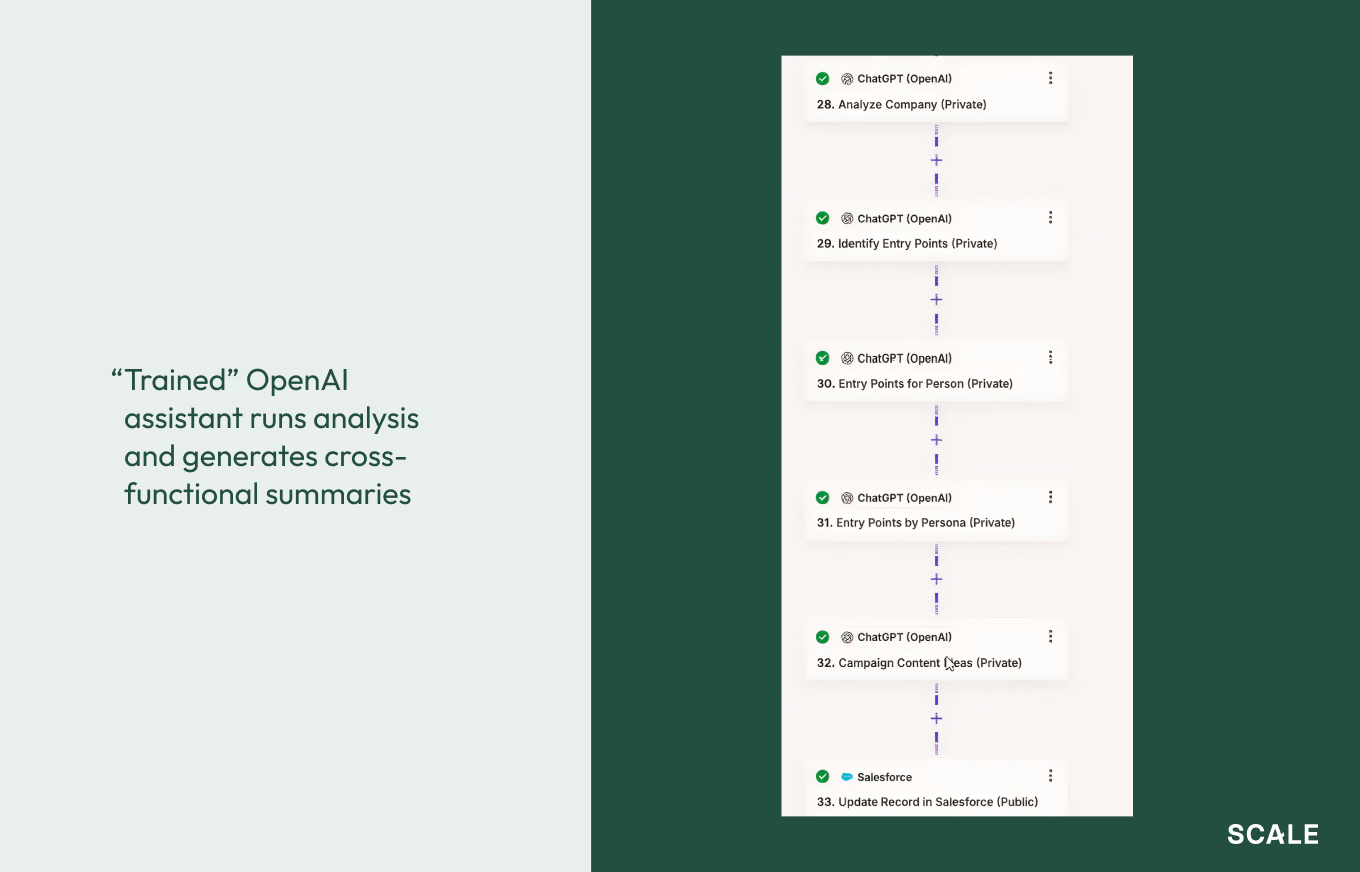Add a step after 28 Analyze Company
Image resolution: width=1360 pixels, height=872 pixels.
pyautogui.click(x=936, y=160)
